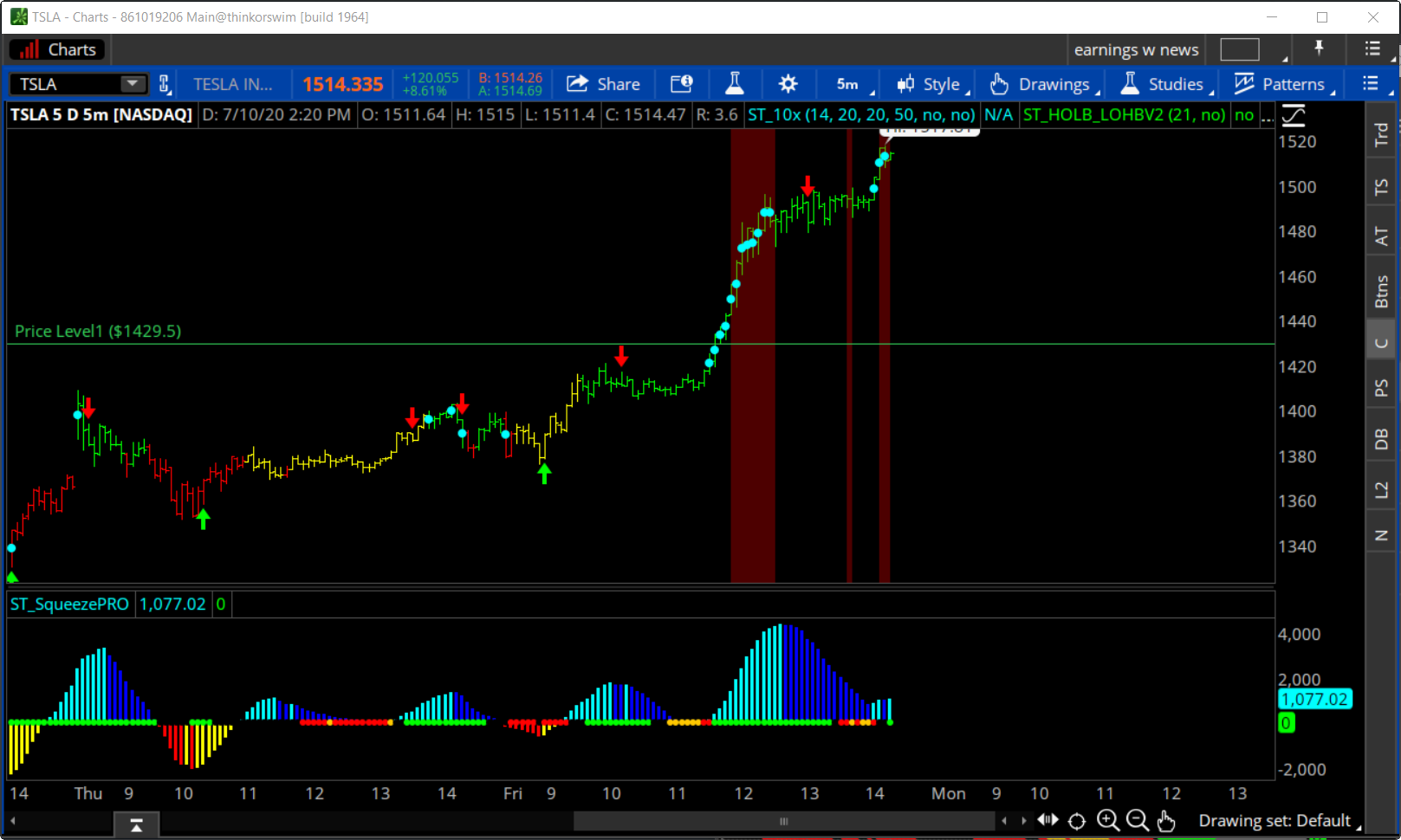Open the Charts tab
Viewport: 1401px width, 840px height.
click(57, 49)
